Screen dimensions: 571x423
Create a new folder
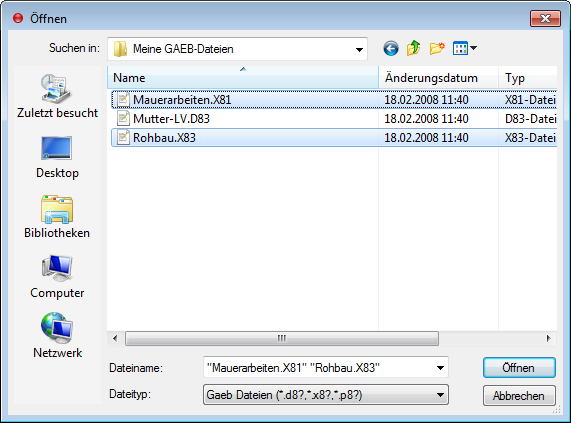point(437,48)
